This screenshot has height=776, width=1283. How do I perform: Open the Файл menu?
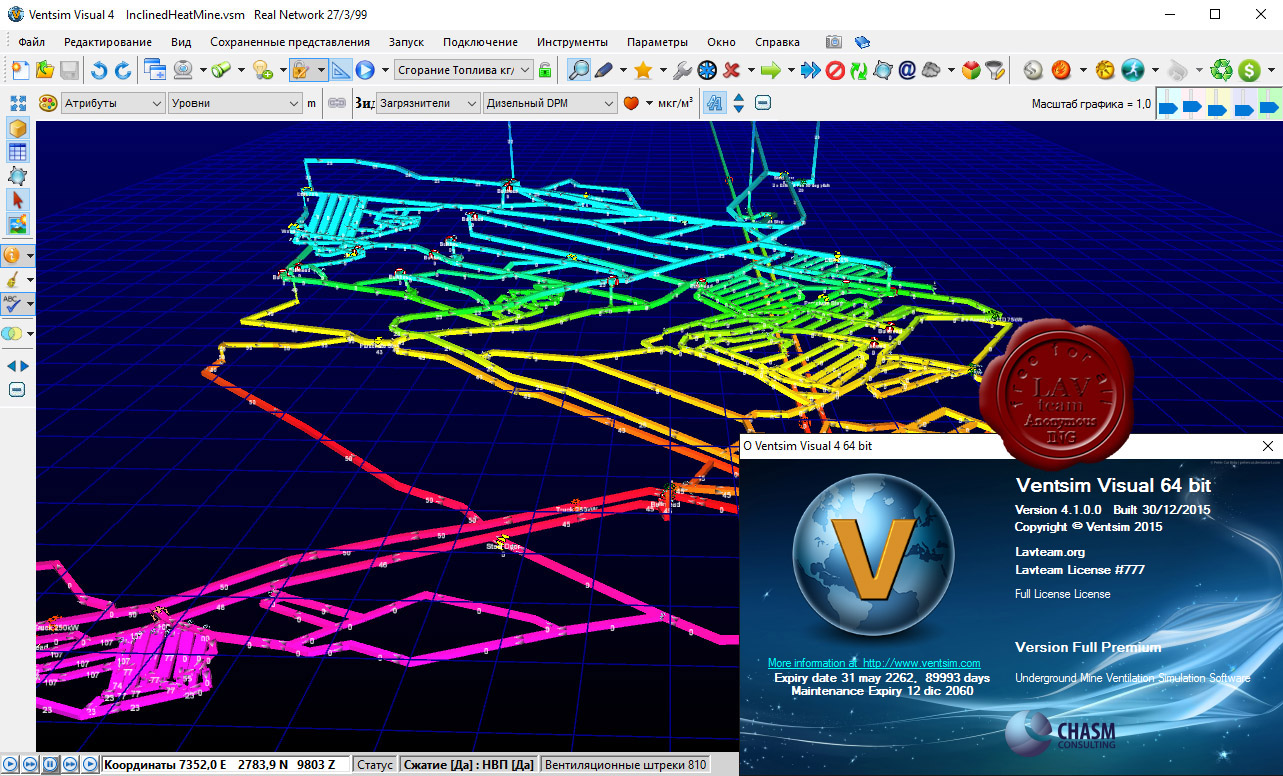[x=31, y=42]
